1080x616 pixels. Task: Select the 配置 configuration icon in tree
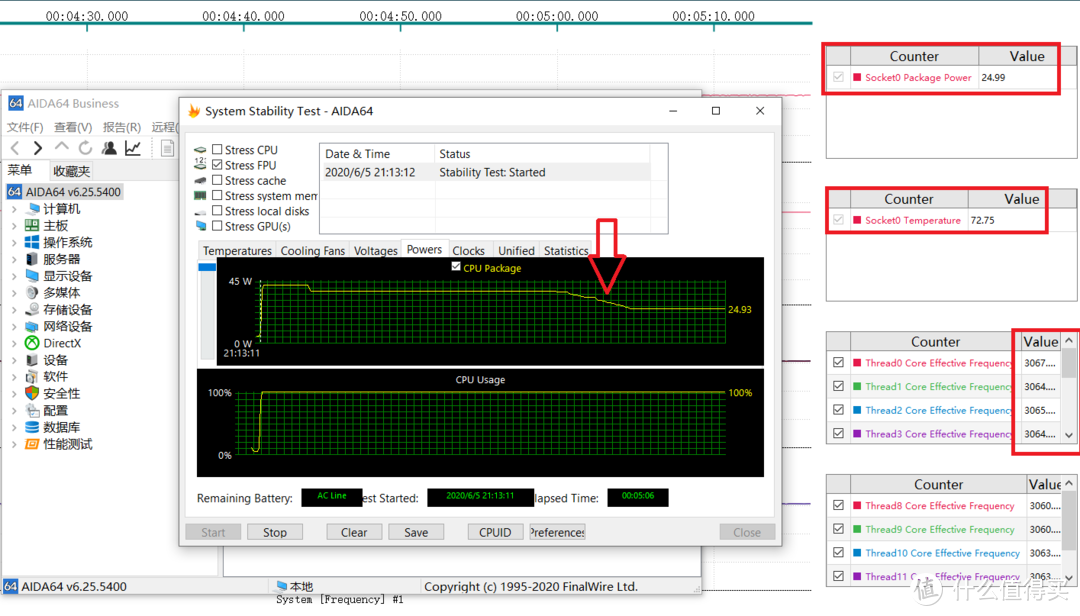point(32,410)
